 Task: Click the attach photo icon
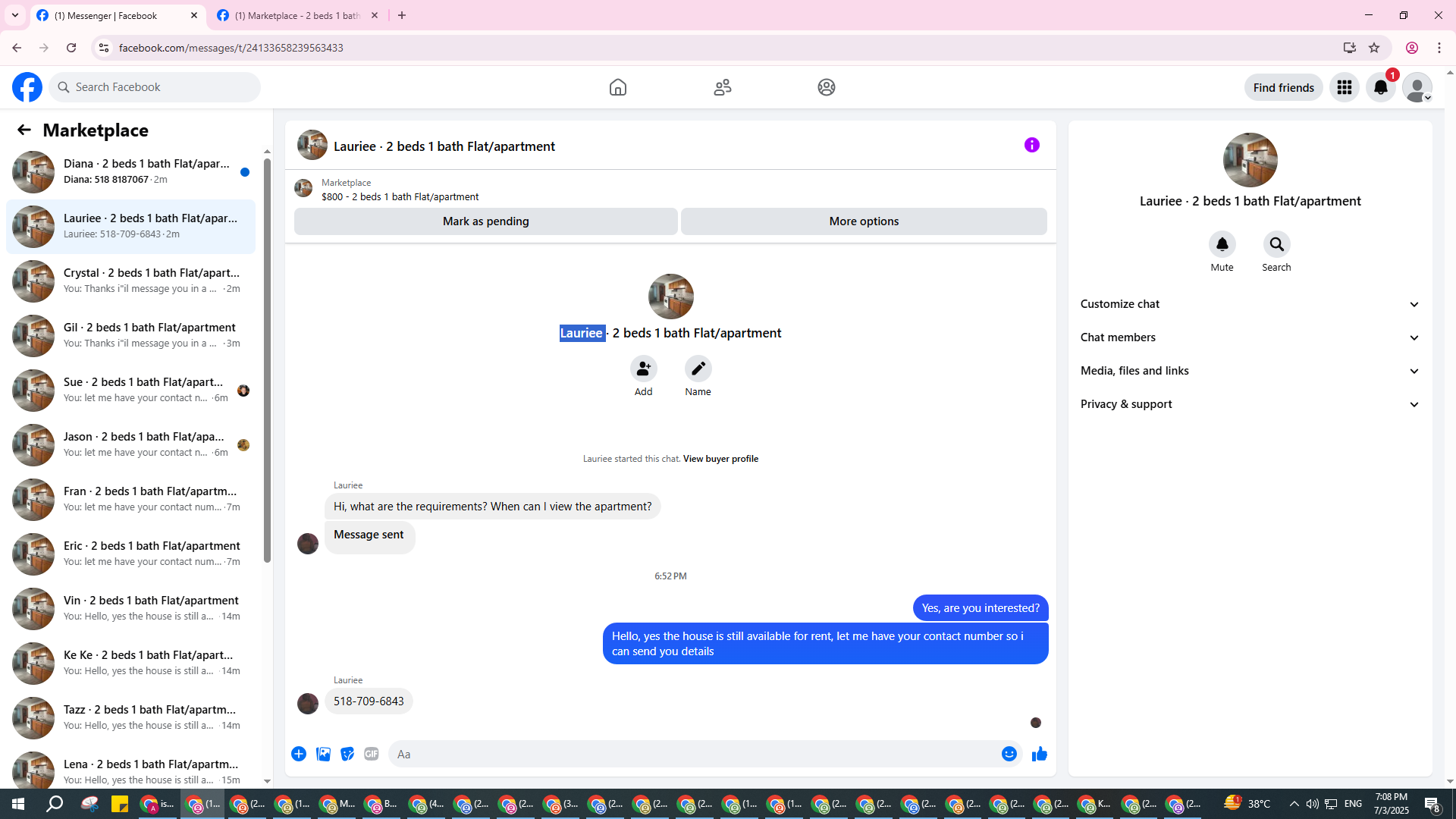[x=323, y=754]
